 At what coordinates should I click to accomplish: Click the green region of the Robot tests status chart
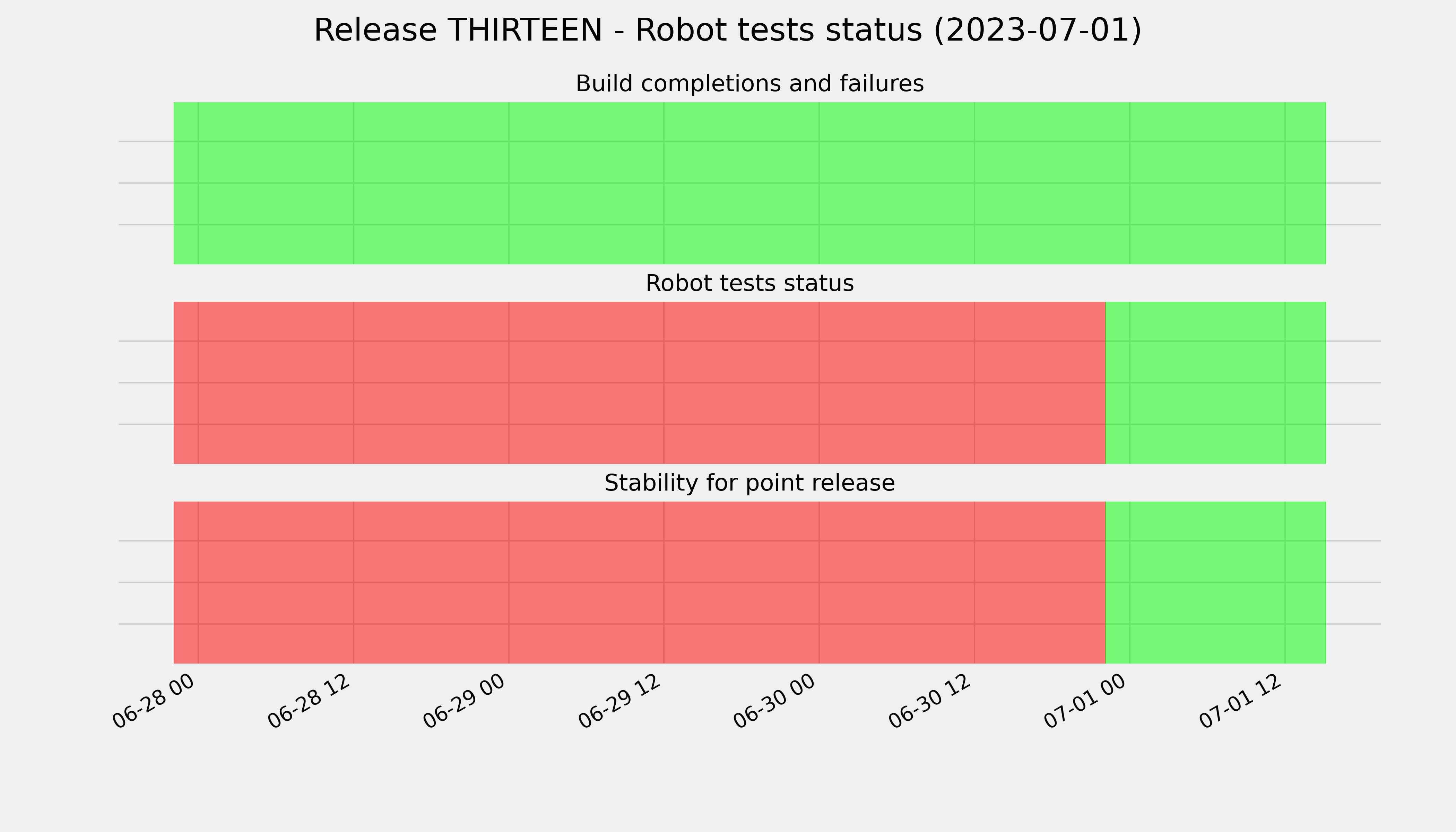pyautogui.click(x=1215, y=383)
